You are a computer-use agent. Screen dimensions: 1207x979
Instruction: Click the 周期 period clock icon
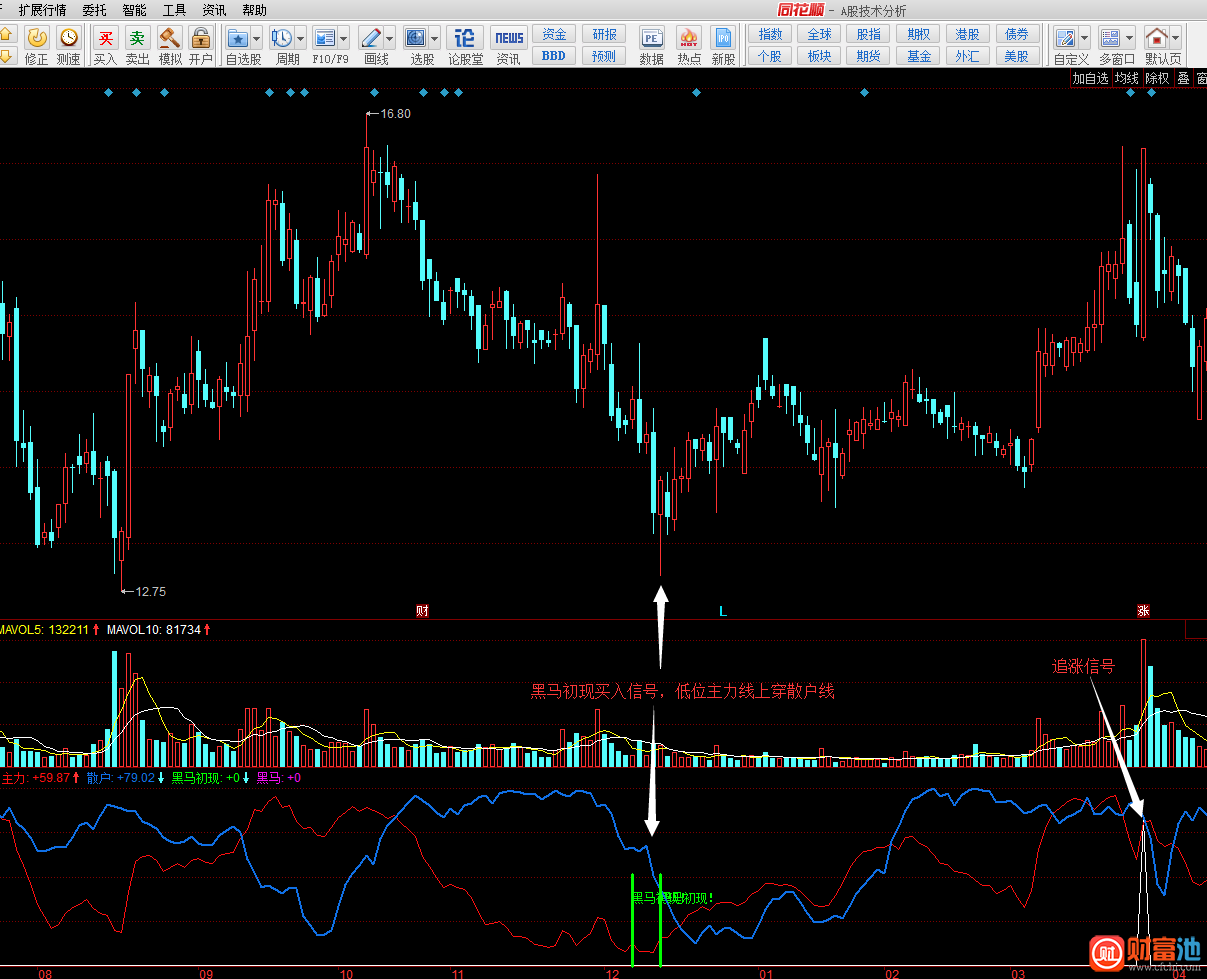(281, 38)
